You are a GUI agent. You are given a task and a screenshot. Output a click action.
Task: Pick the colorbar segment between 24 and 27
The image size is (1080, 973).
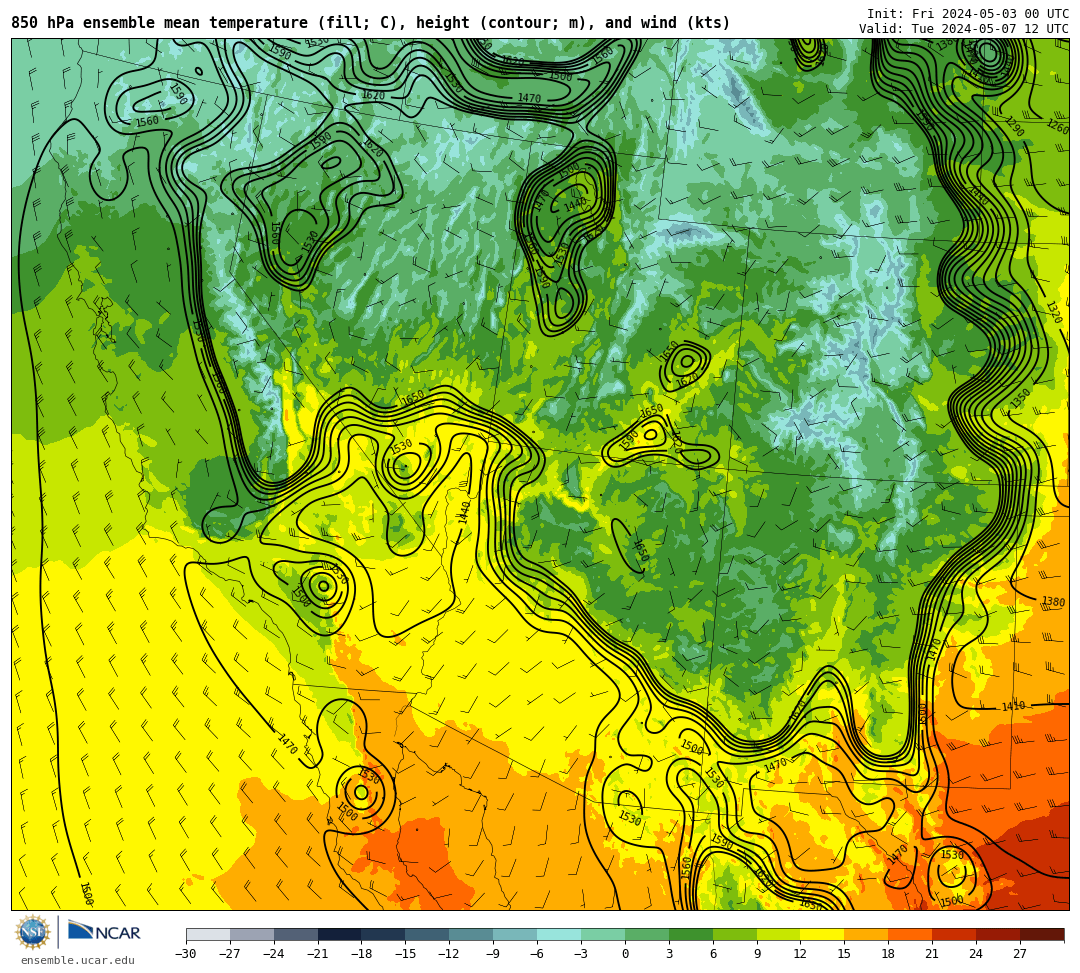click(997, 934)
